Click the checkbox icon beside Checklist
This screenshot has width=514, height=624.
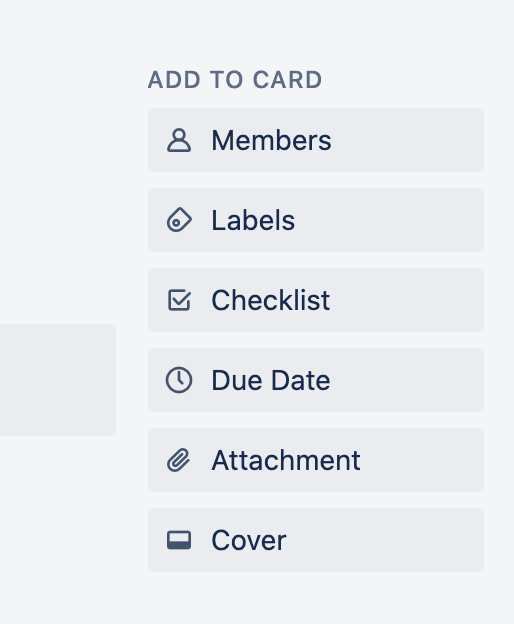[179, 300]
